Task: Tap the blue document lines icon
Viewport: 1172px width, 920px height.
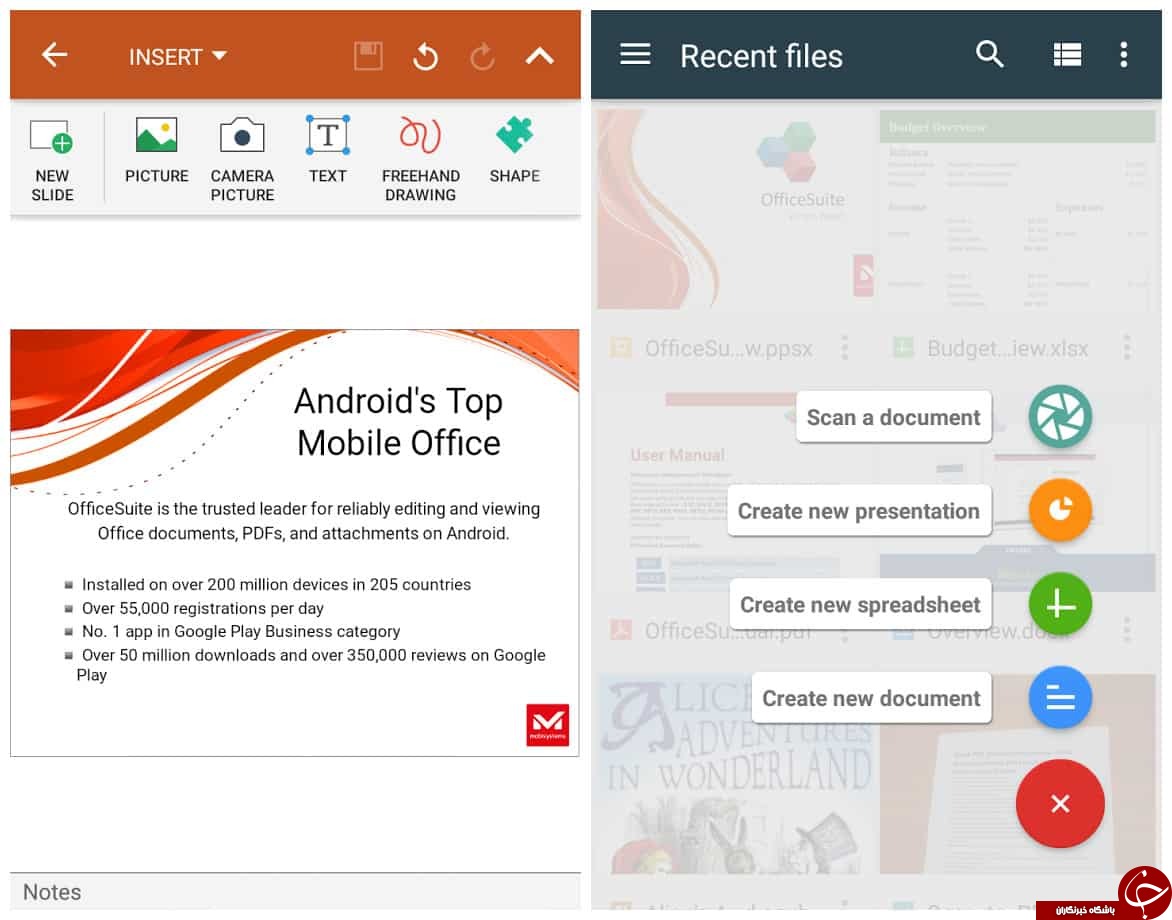Action: [x=1060, y=697]
